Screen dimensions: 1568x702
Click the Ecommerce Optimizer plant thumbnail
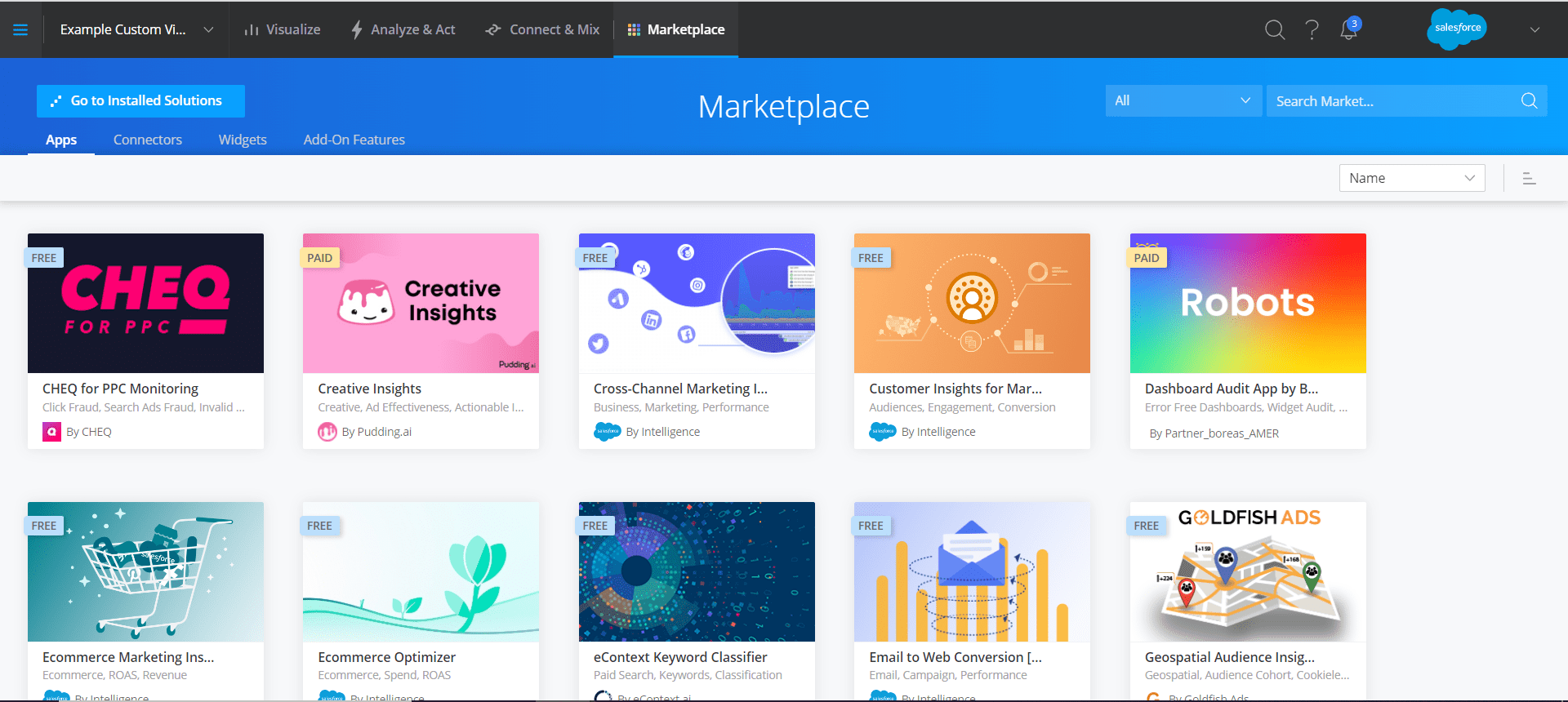click(421, 571)
